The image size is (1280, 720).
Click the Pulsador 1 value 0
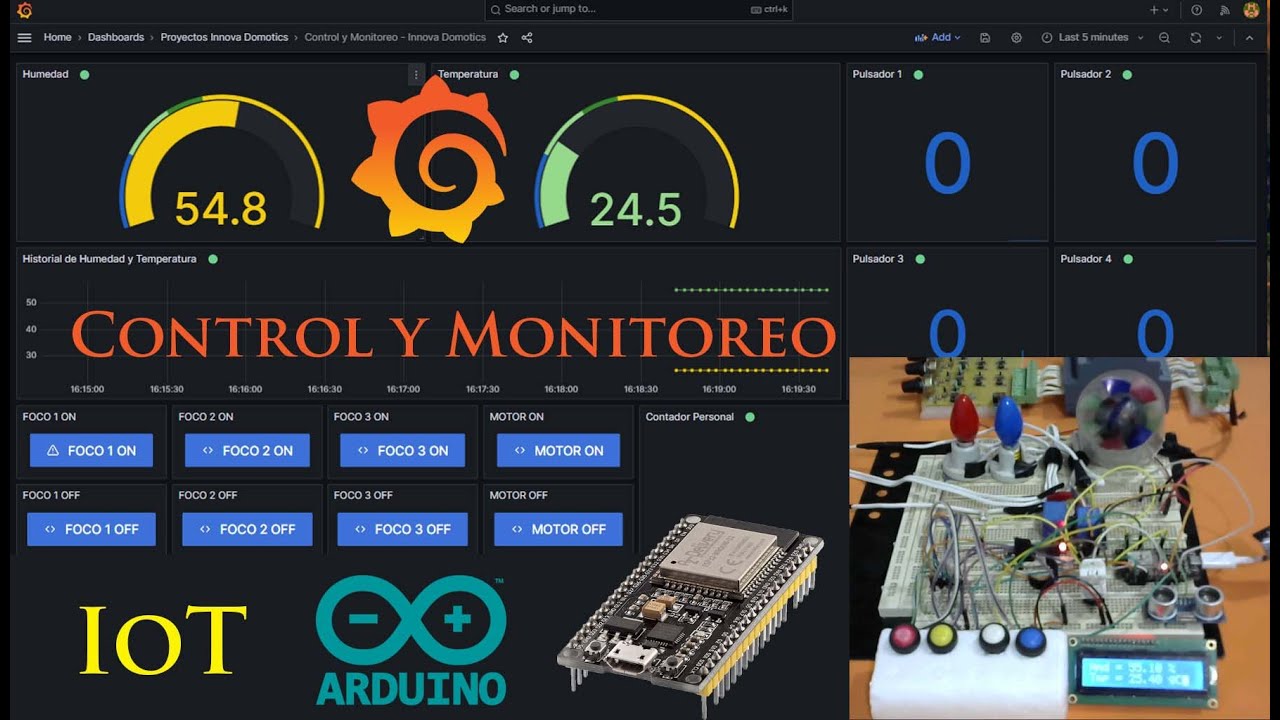point(947,164)
